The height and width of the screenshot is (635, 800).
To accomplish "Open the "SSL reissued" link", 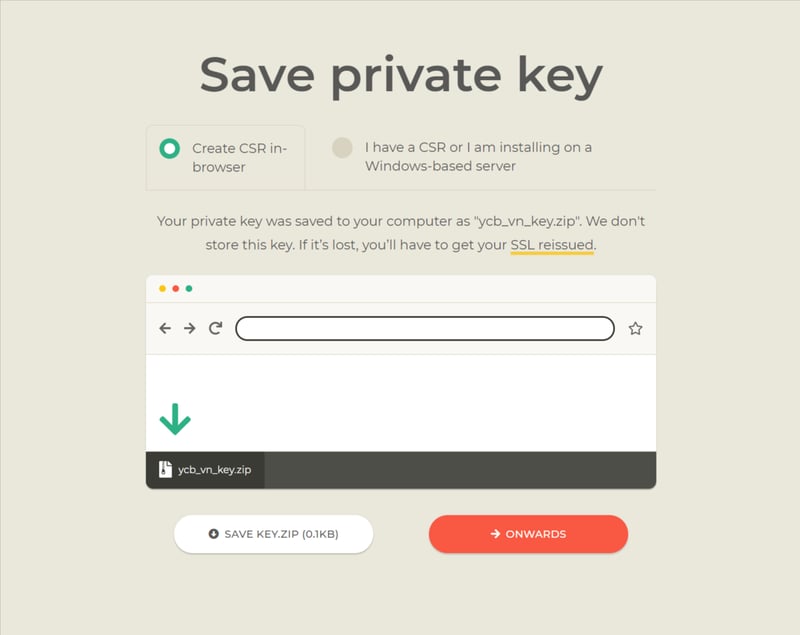I will tap(552, 245).
